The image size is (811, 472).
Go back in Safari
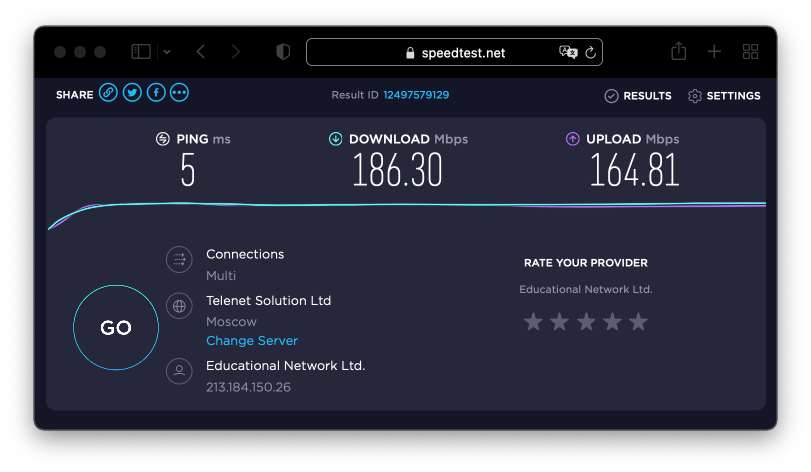click(x=201, y=52)
